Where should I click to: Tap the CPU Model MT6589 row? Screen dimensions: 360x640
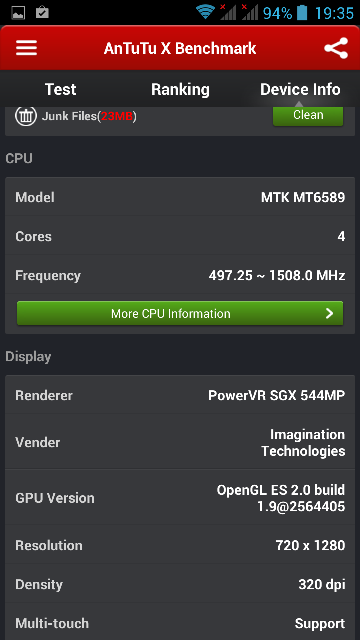point(180,198)
